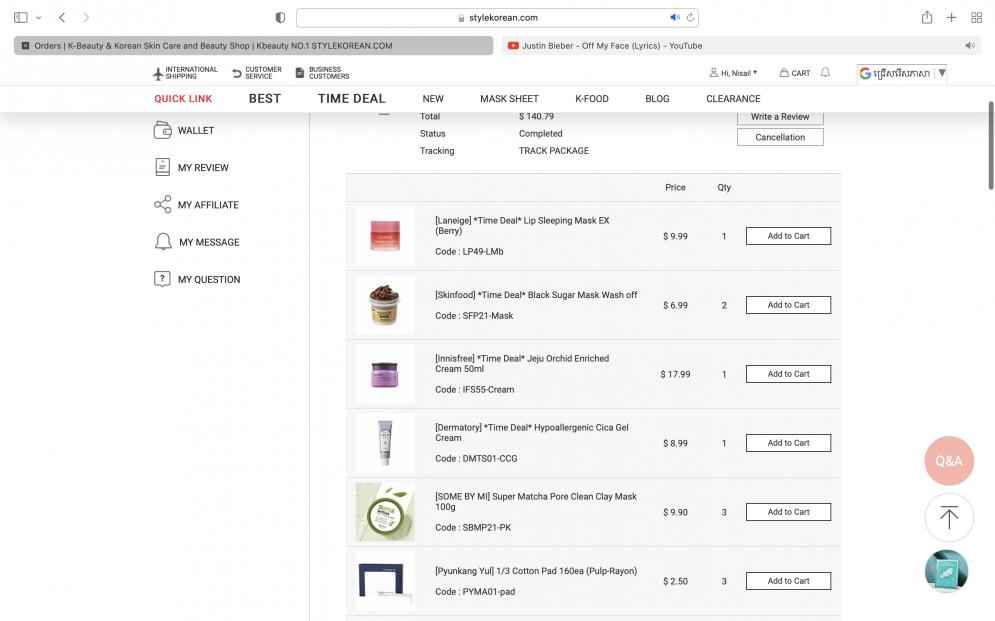
Task: Toggle the Safari sidebar
Action: (20, 18)
